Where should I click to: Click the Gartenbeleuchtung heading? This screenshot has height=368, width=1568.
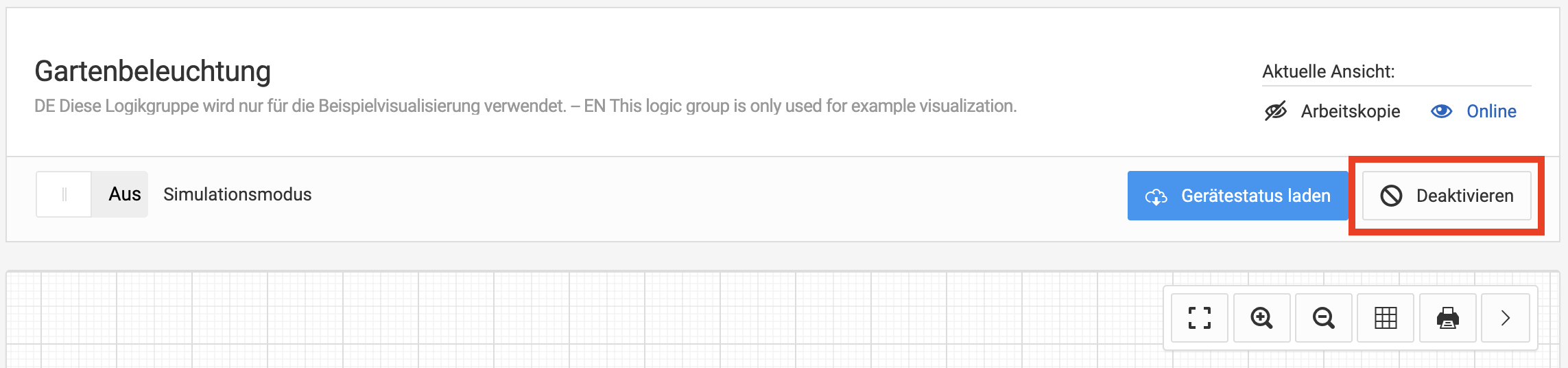click(x=153, y=71)
